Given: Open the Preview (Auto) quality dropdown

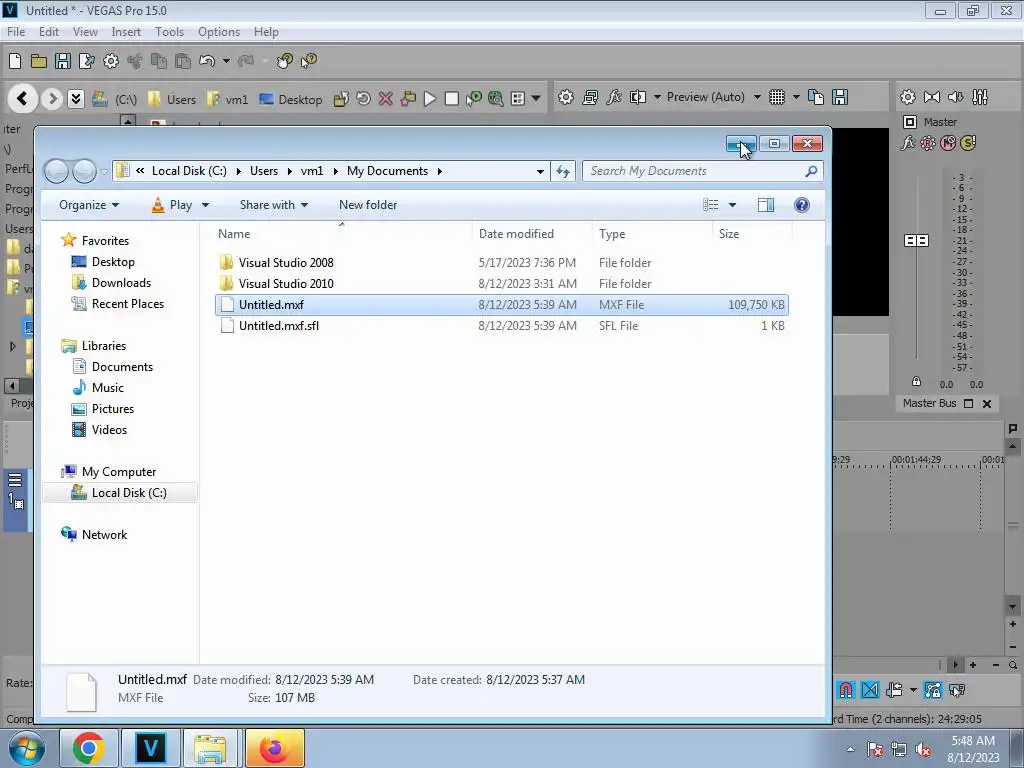Looking at the screenshot, I should tap(757, 97).
